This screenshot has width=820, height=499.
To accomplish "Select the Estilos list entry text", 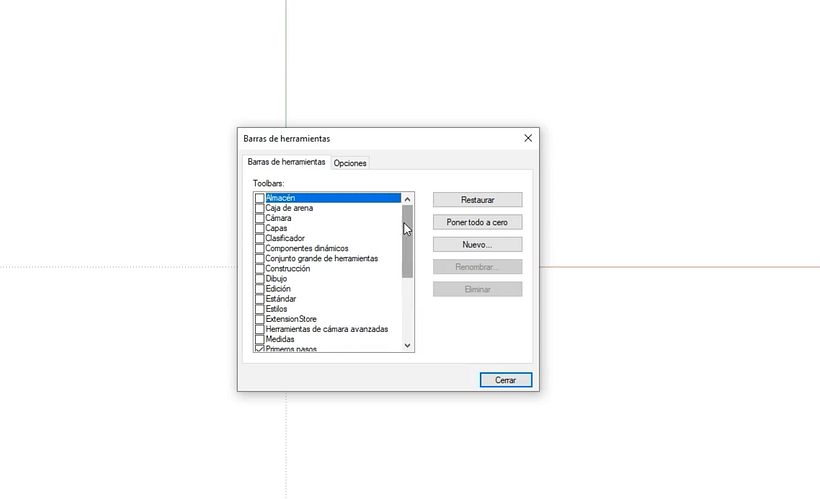I will (x=276, y=309).
